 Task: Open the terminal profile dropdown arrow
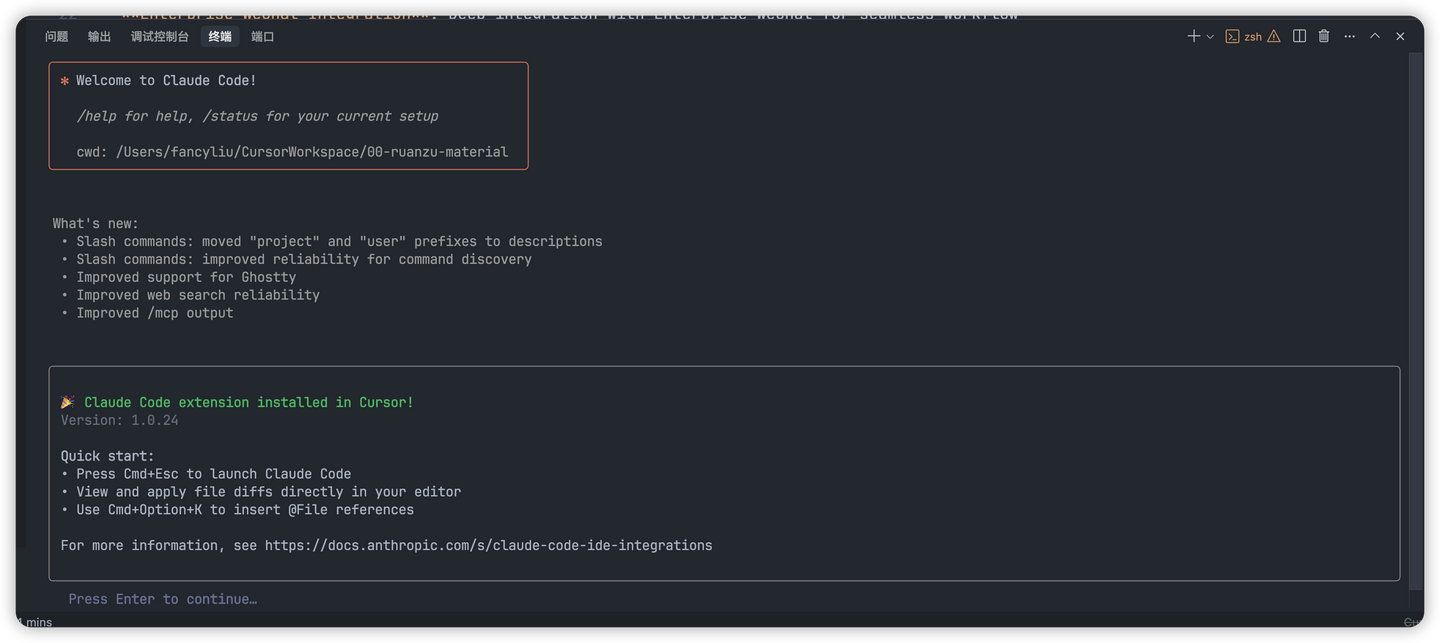(1210, 37)
